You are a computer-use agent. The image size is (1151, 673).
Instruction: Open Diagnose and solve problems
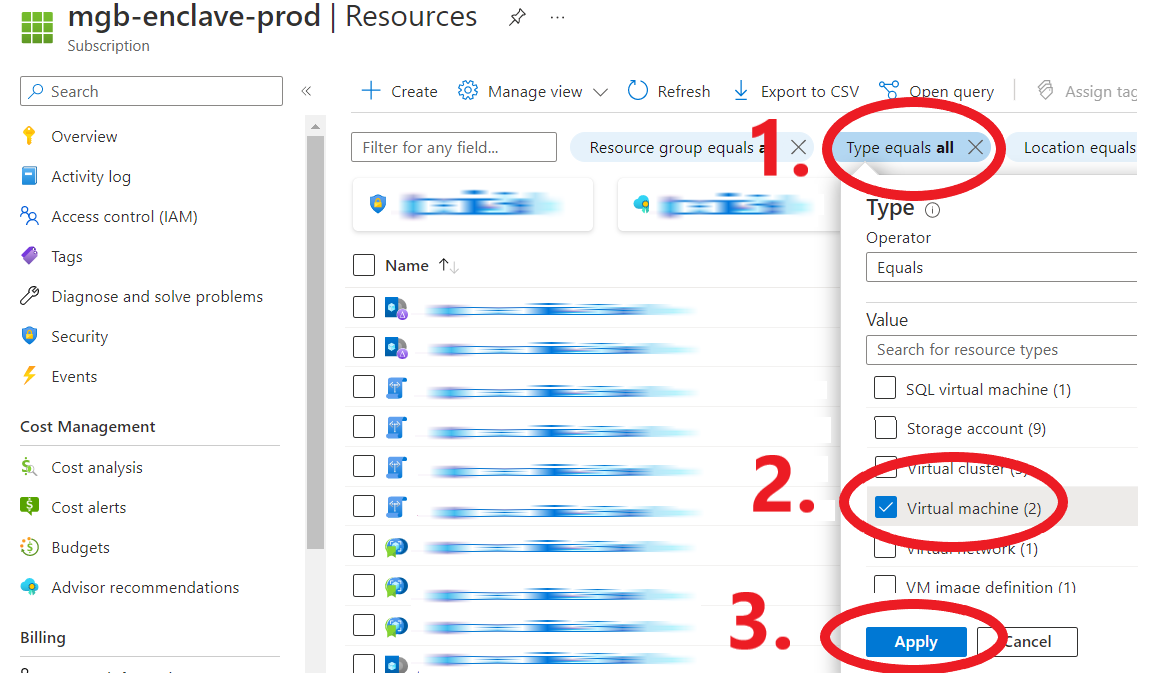tap(157, 297)
